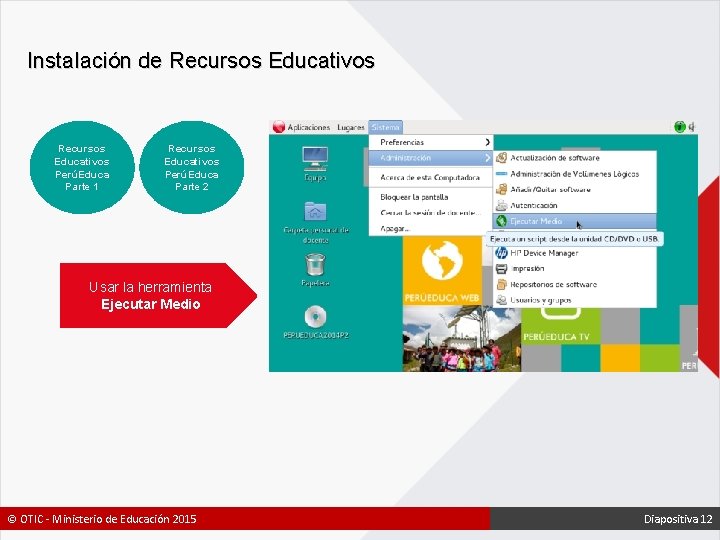
Task: Click the children group photo tile
Action: click(x=462, y=339)
